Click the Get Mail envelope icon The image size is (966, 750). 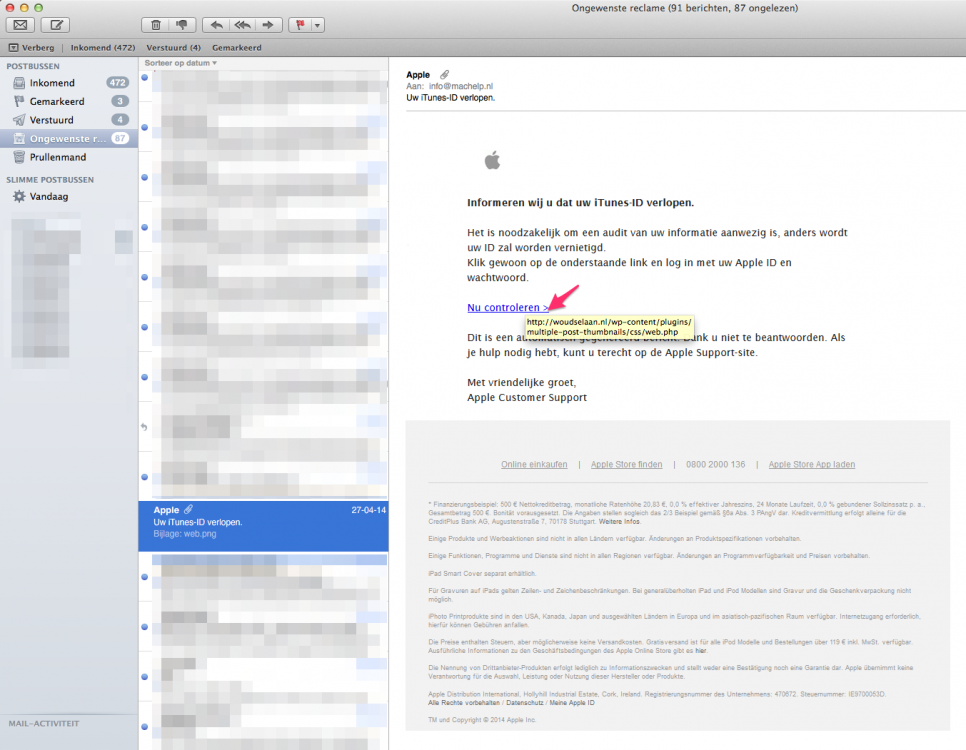coord(20,25)
